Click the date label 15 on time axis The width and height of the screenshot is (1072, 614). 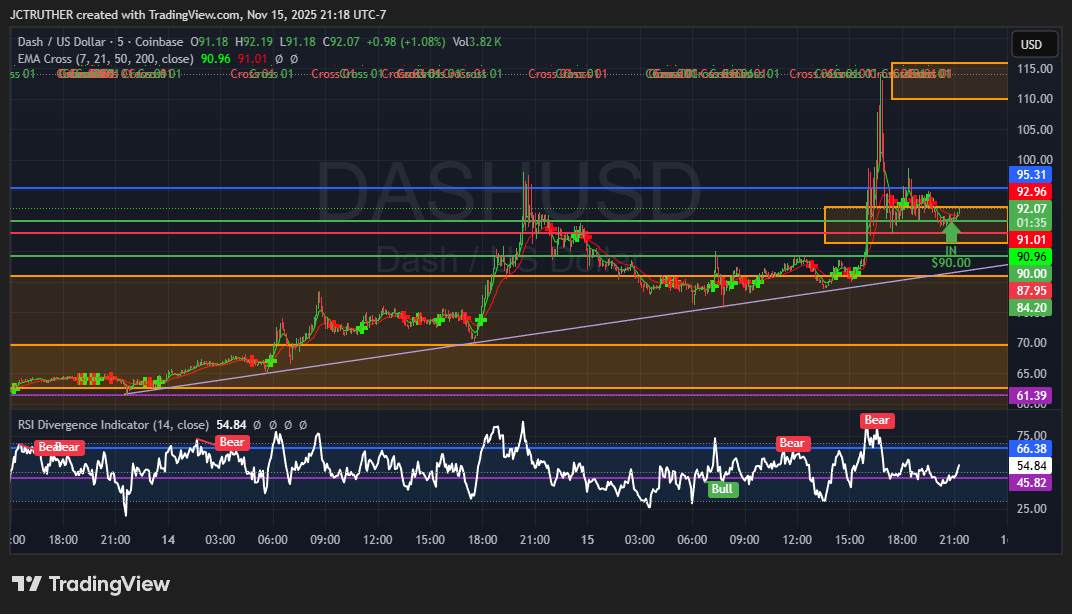pos(587,539)
